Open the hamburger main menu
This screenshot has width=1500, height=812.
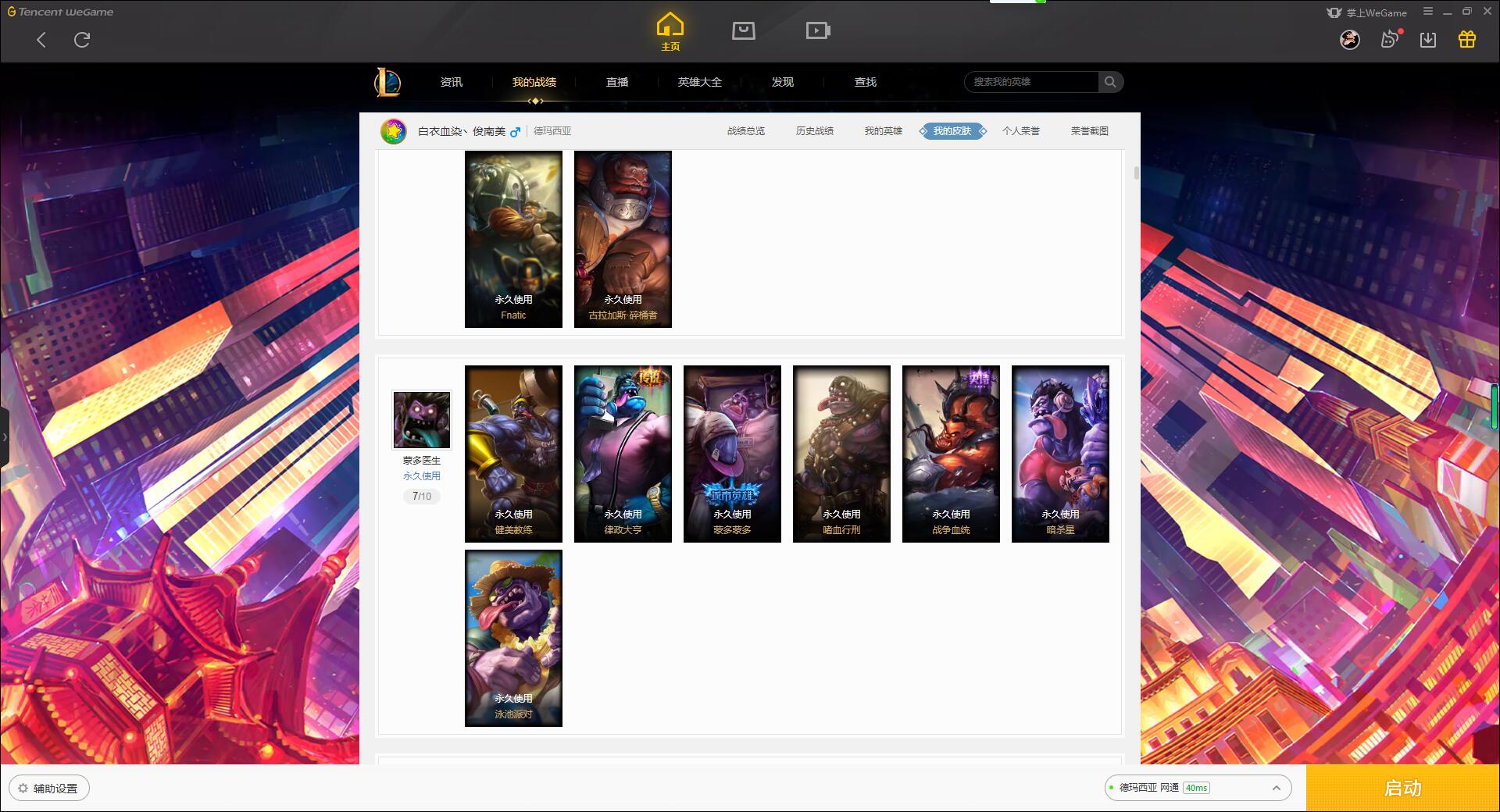tap(1428, 12)
